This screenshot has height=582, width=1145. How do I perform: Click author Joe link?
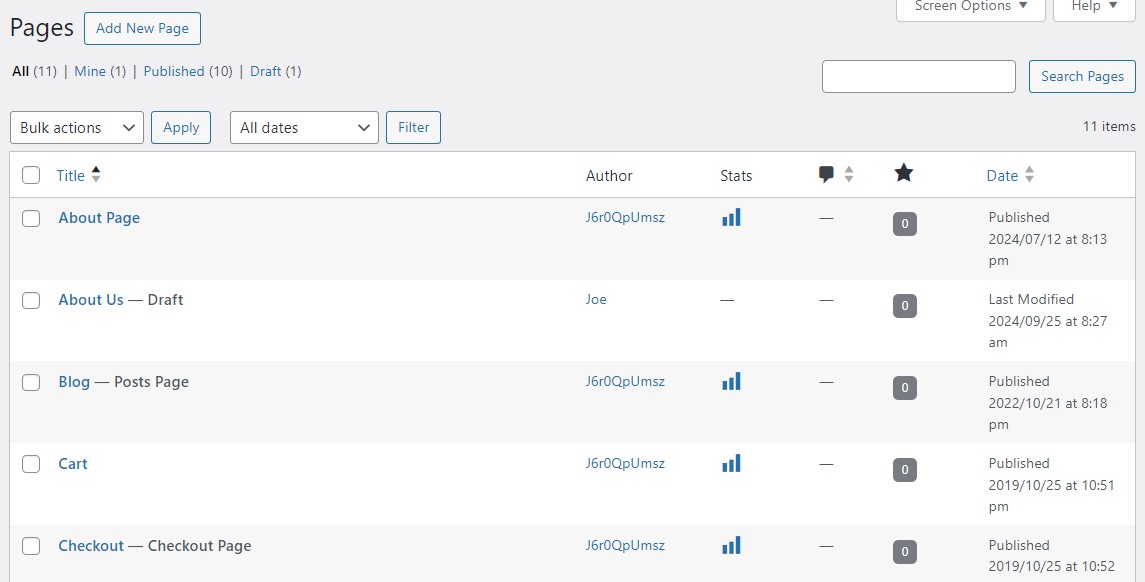pos(596,299)
